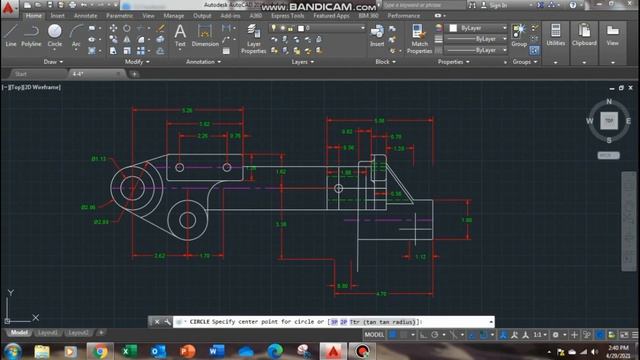Select the Text annotation tool
This screenshot has height=360, width=640.
coord(180,35)
